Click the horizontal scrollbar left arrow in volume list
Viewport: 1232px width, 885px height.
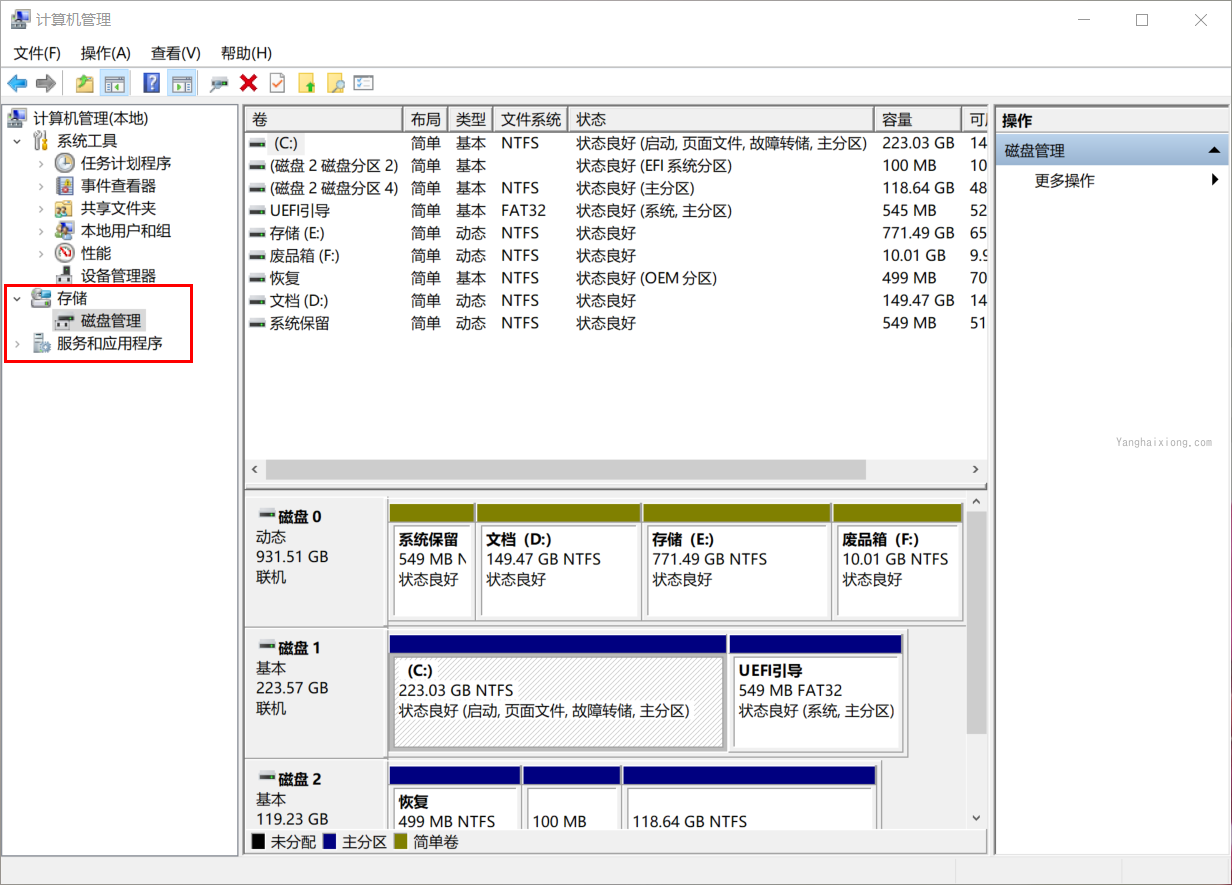click(x=255, y=469)
